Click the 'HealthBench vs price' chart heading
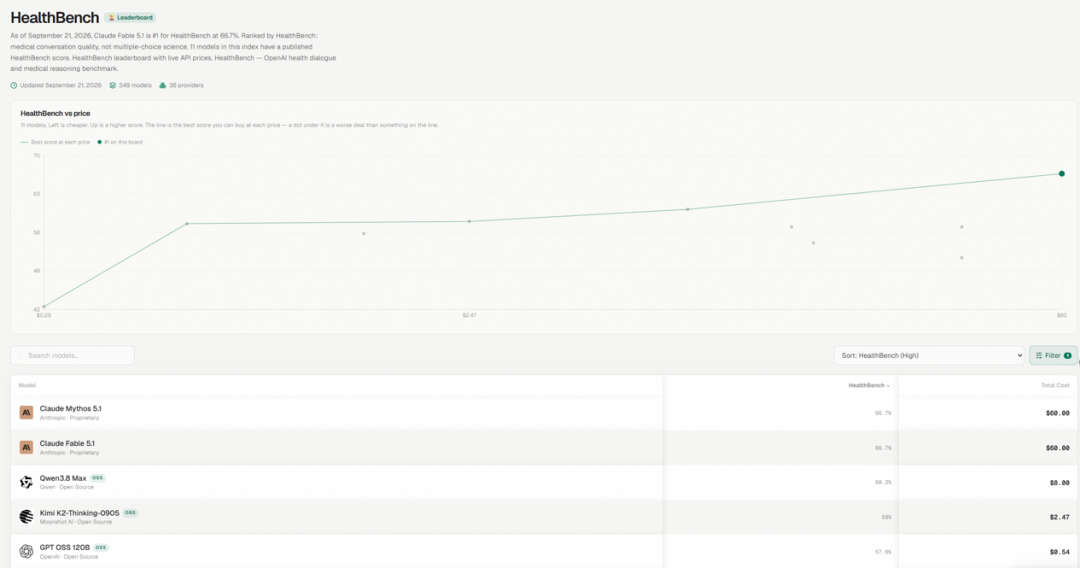 (55, 114)
